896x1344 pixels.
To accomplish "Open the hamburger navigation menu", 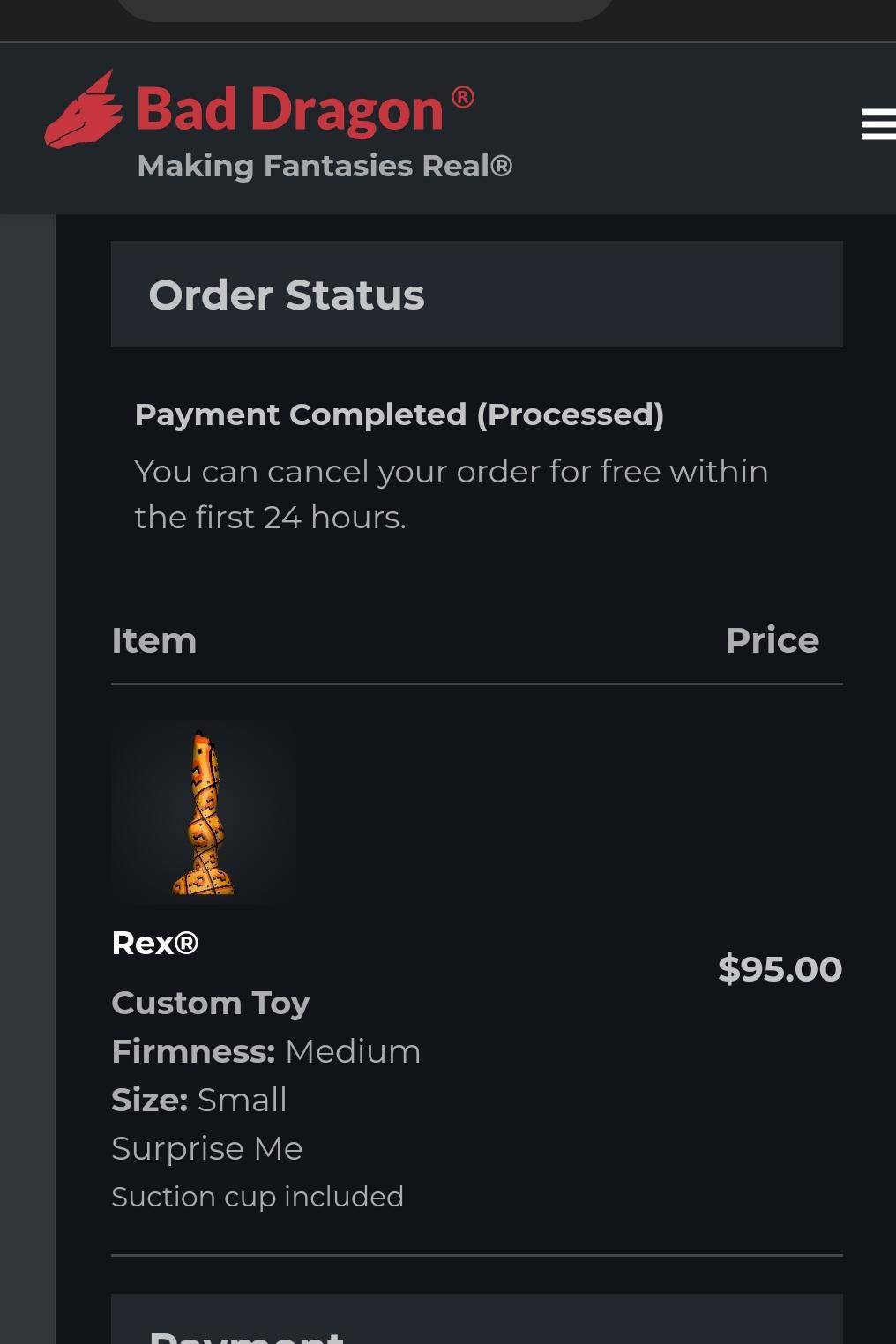I will point(877,124).
